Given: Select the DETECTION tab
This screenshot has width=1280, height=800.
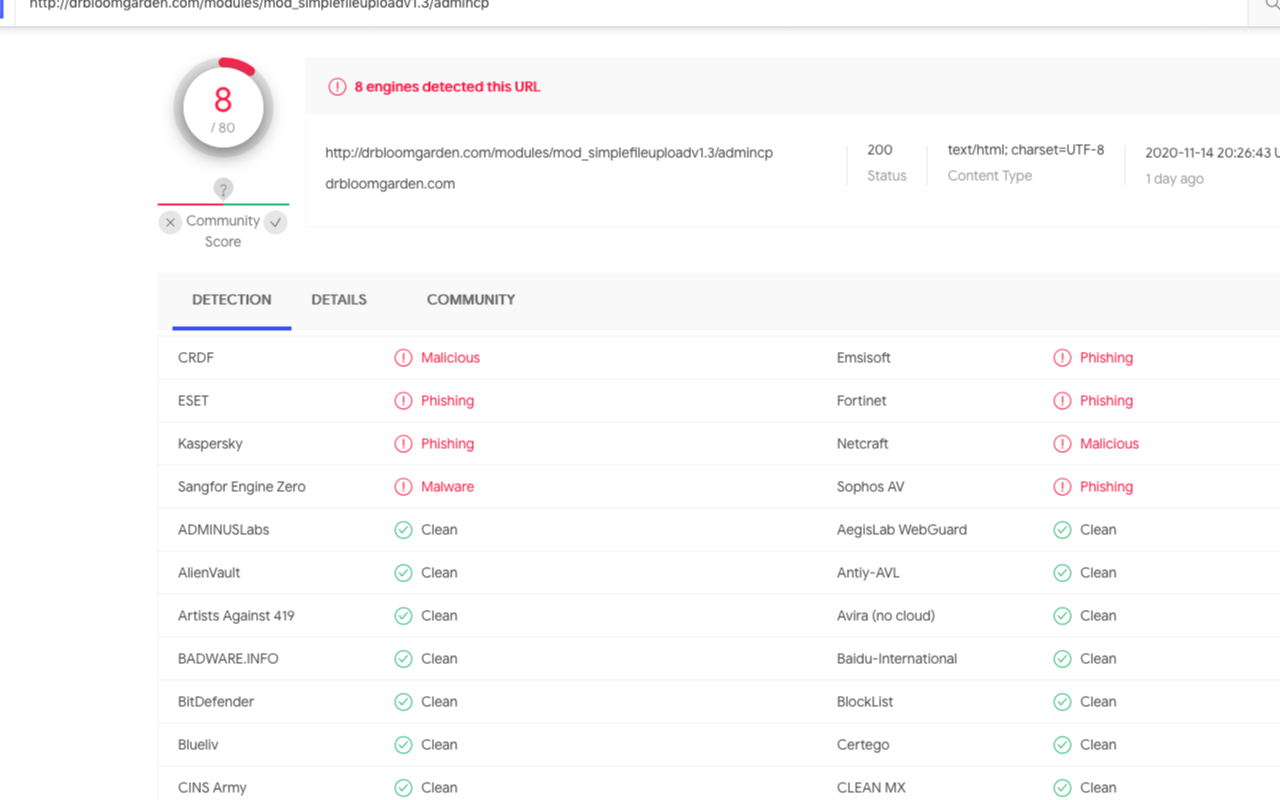Looking at the screenshot, I should (232, 300).
